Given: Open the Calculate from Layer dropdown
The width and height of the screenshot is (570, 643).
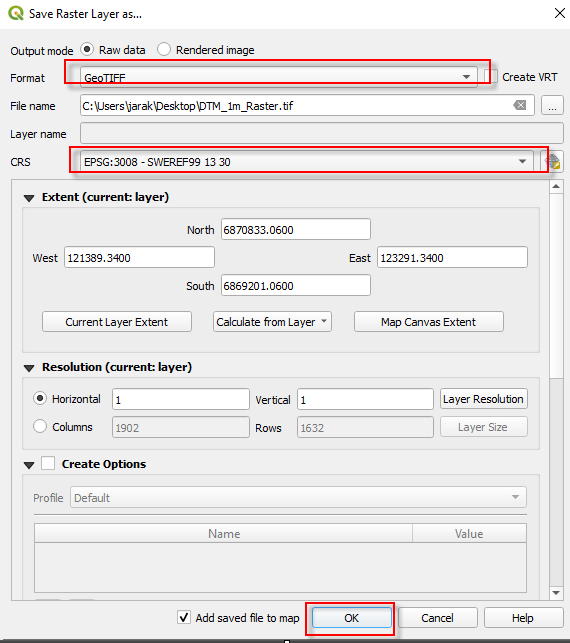Looking at the screenshot, I should (272, 322).
